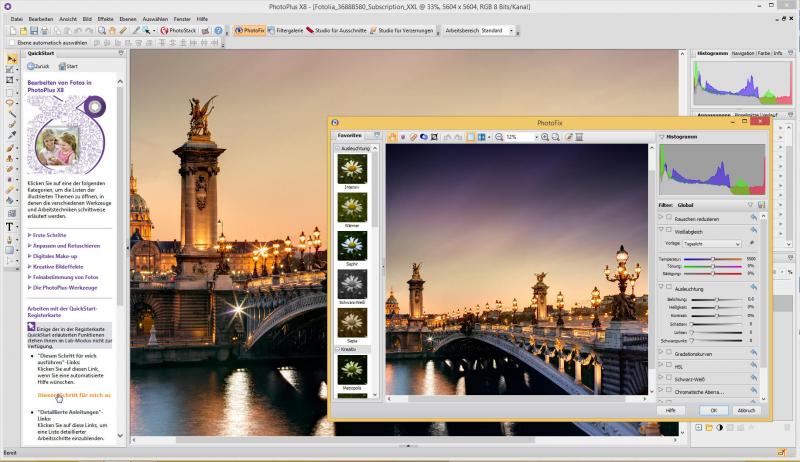The height and width of the screenshot is (462, 800).
Task: Open the Effekte menu
Action: coord(105,19)
